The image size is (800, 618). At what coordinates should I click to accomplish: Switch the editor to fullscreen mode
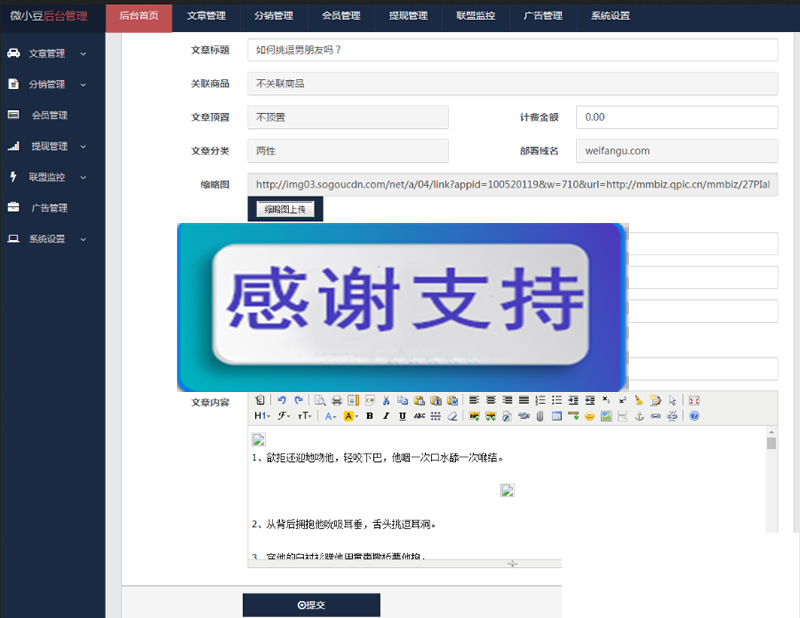(694, 400)
